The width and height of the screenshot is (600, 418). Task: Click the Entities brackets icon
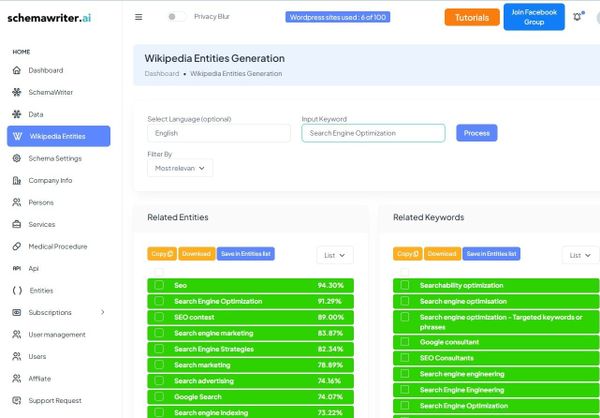pyautogui.click(x=17, y=291)
